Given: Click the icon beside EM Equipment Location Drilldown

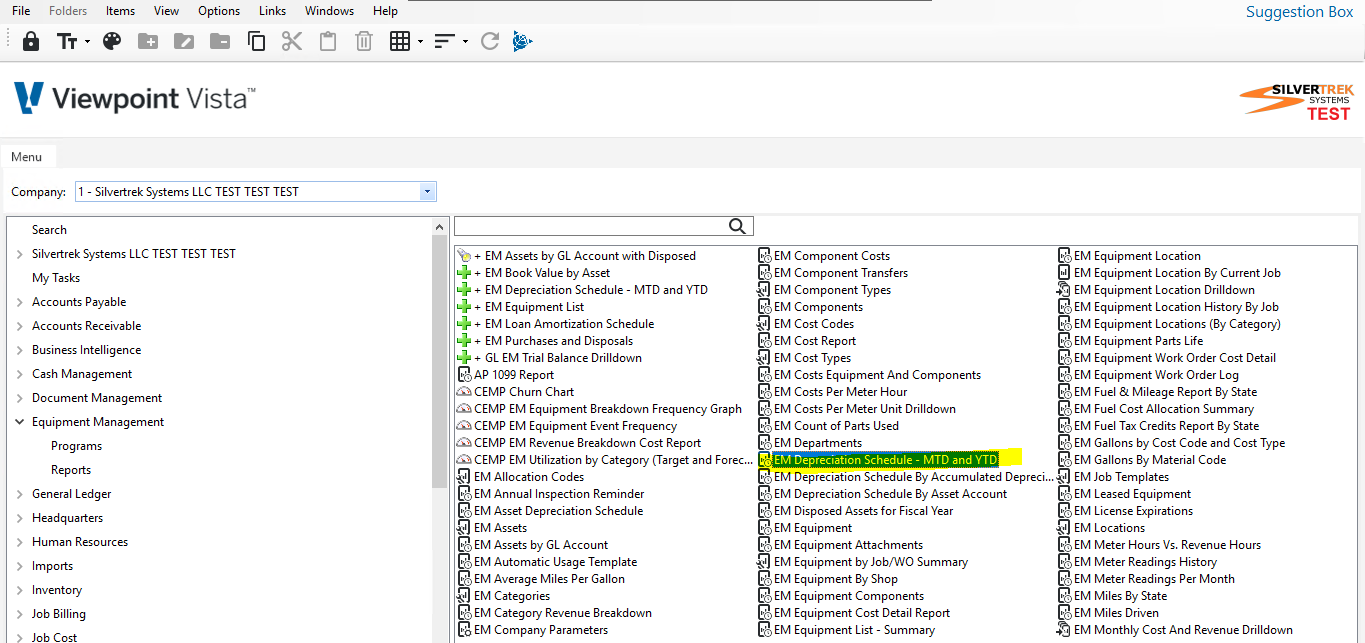Looking at the screenshot, I should [1065, 290].
